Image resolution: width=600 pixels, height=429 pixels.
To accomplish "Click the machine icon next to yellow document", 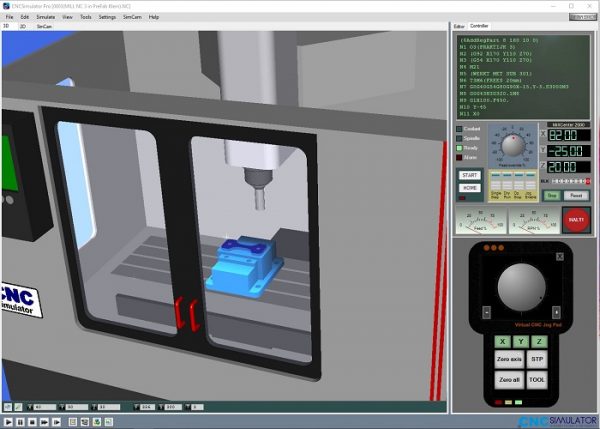I will click(85, 422).
